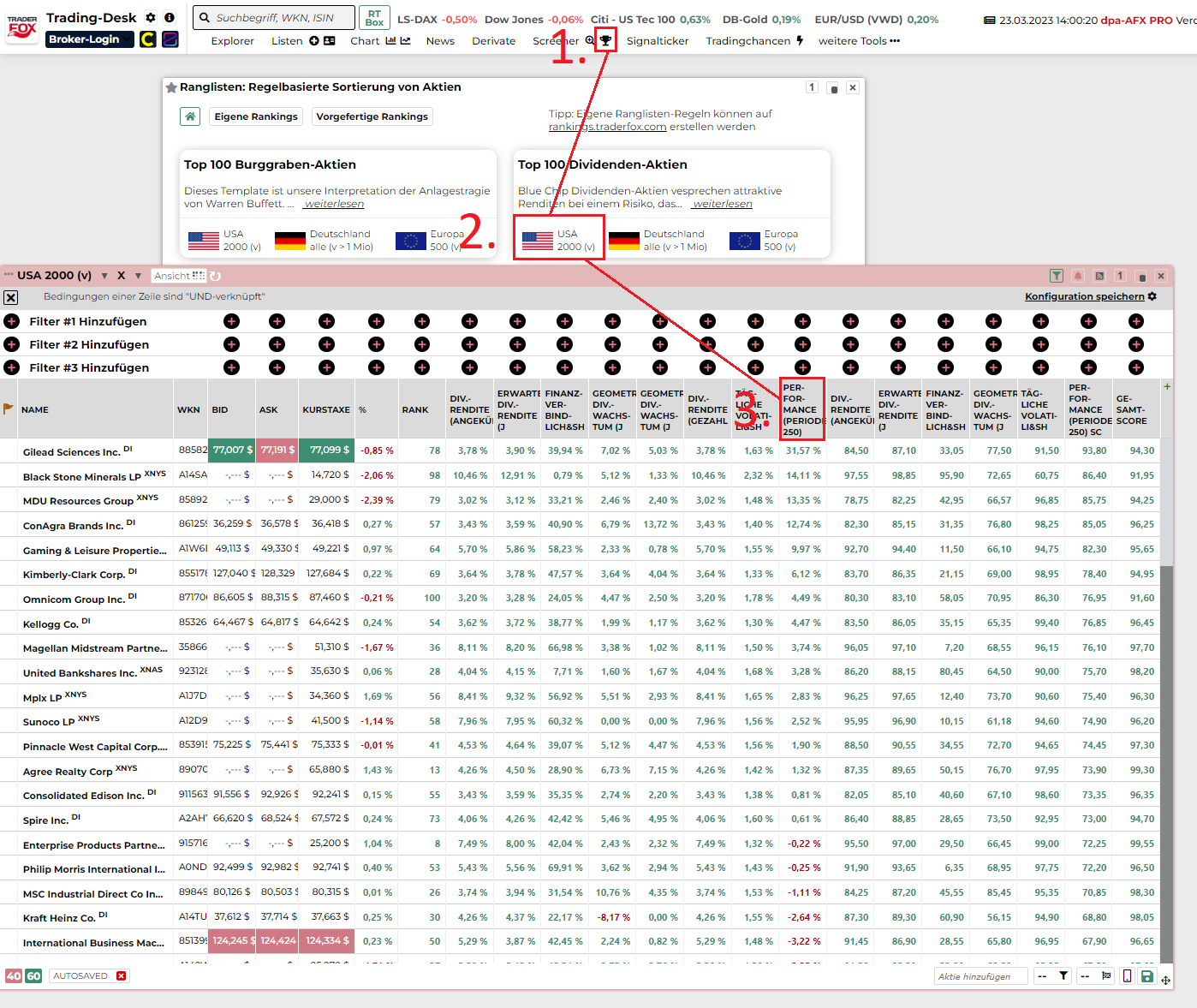Click Konfiguration speichern link
Image resolution: width=1197 pixels, height=1008 pixels.
click(x=1085, y=296)
